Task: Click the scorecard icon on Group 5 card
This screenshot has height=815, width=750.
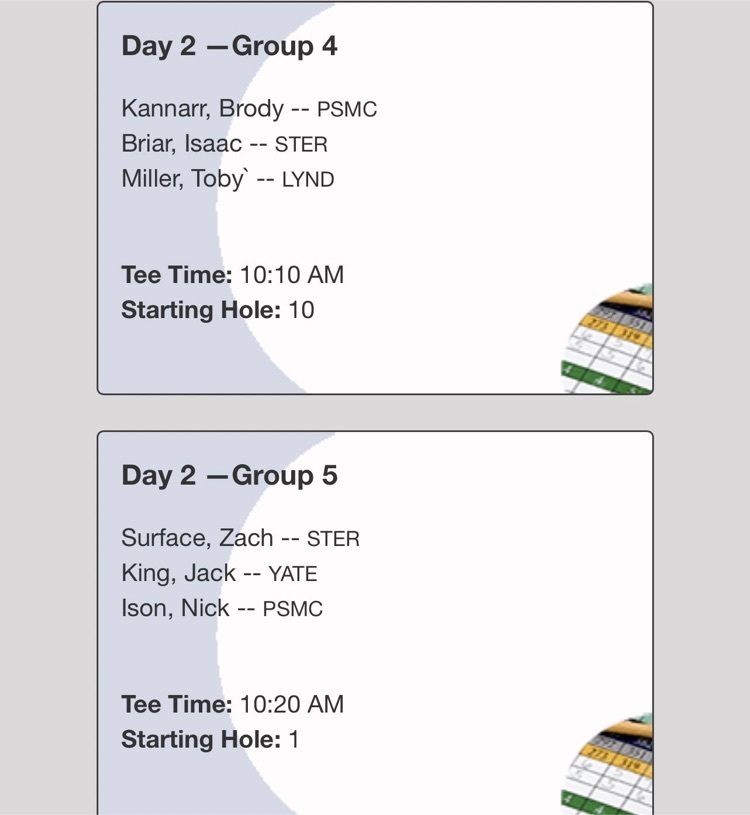Action: [x=607, y=764]
